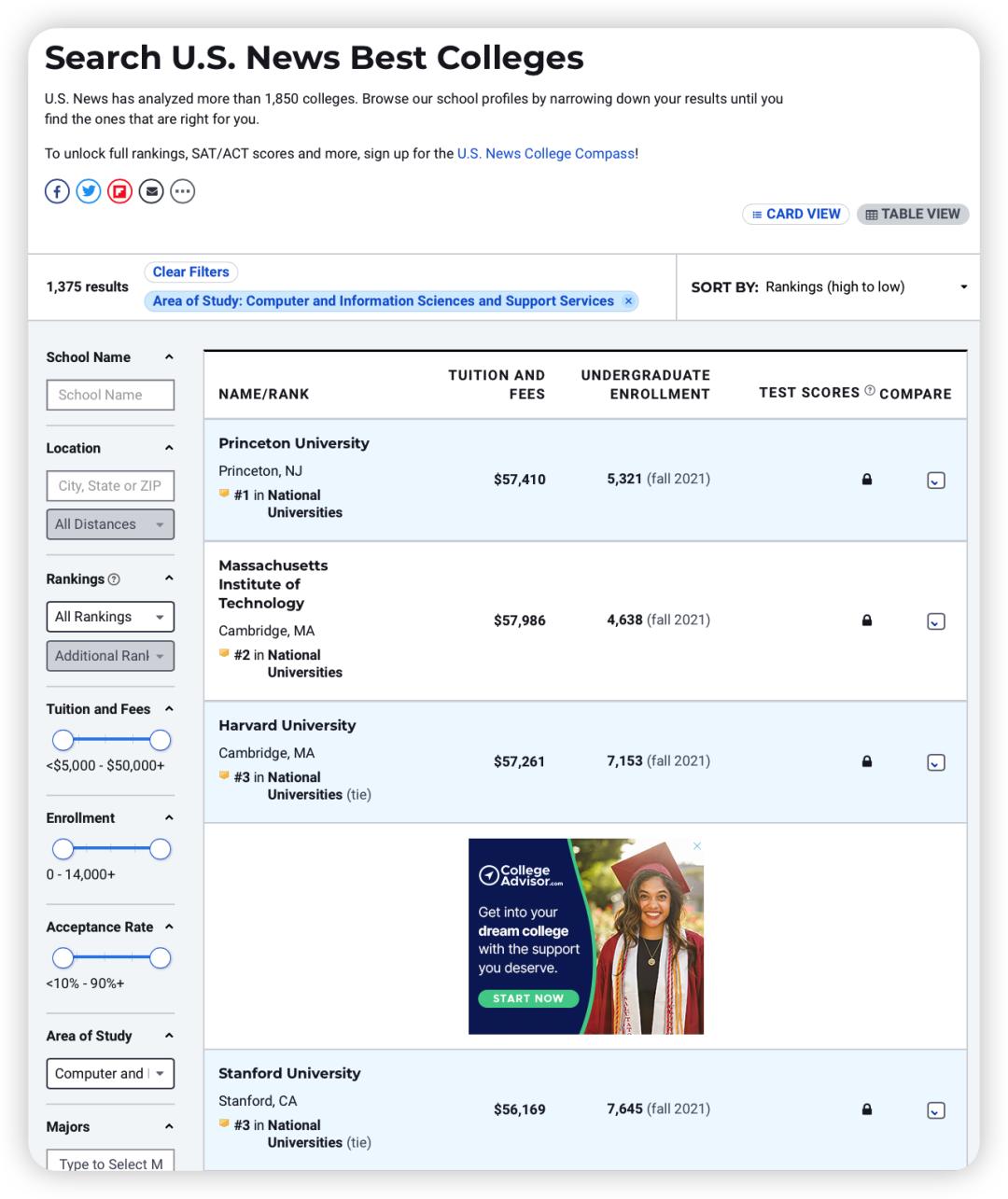Click the Tuition and Fees column header
Screen dimensions: 1008x1199
497,384
